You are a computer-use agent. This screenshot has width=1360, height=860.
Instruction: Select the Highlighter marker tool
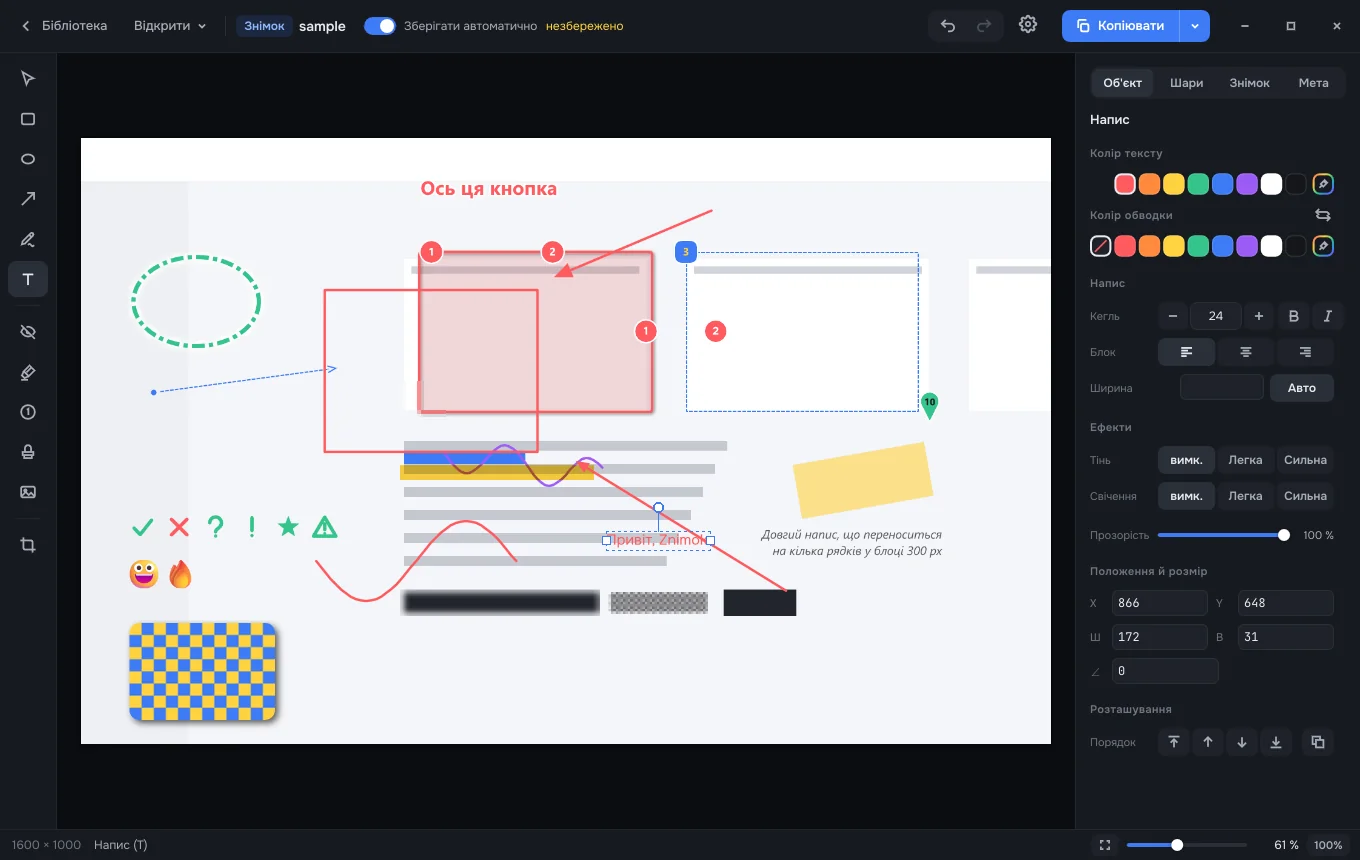pyautogui.click(x=28, y=372)
